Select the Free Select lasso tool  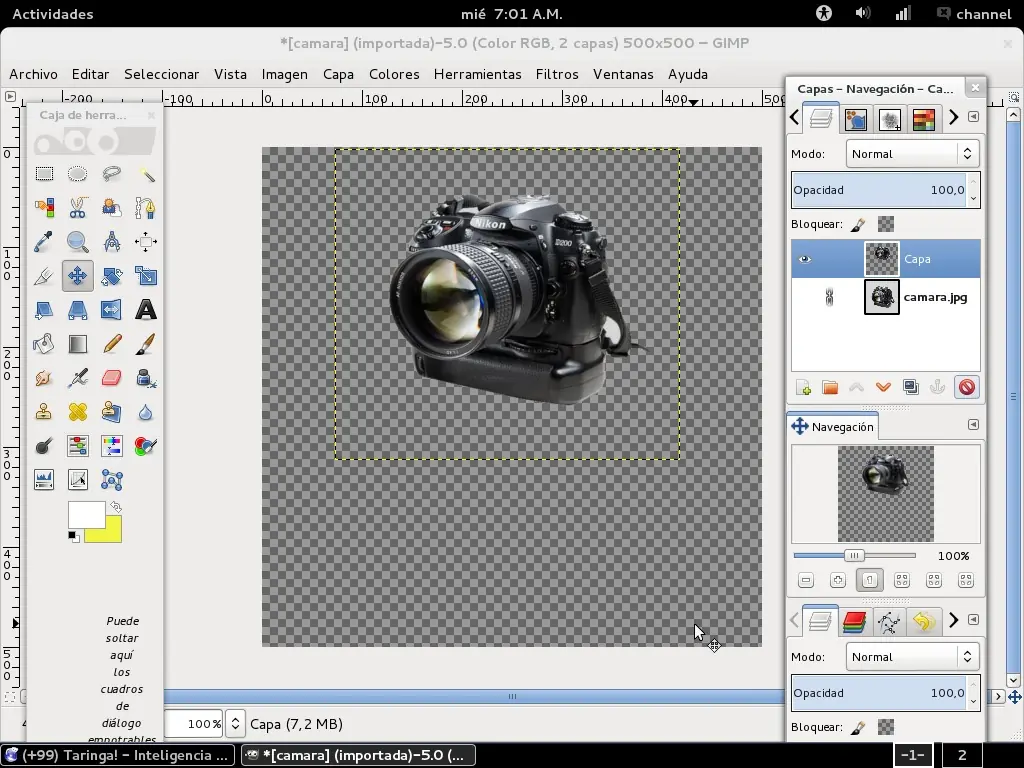112,174
